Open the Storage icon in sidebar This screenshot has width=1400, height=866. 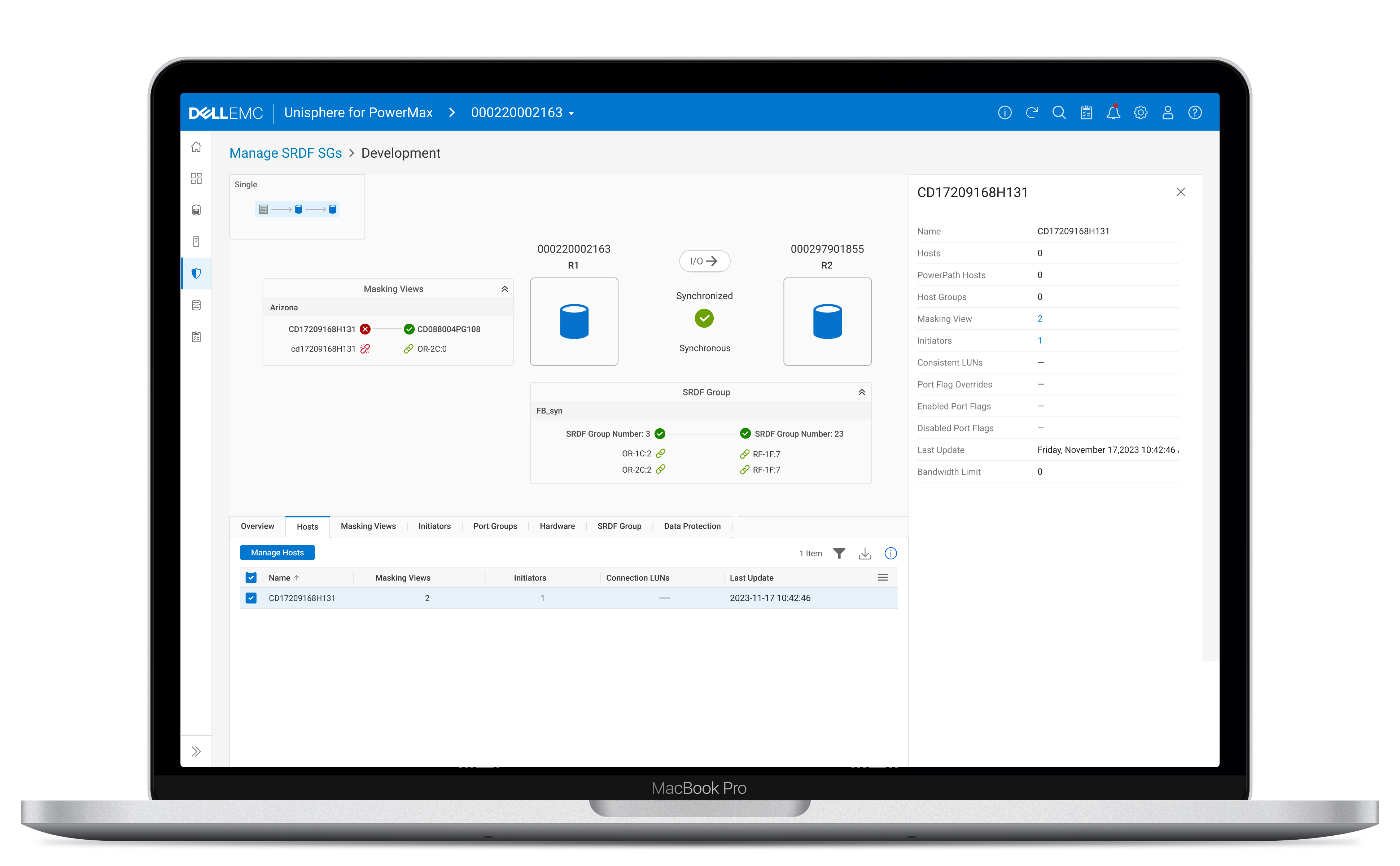196,210
